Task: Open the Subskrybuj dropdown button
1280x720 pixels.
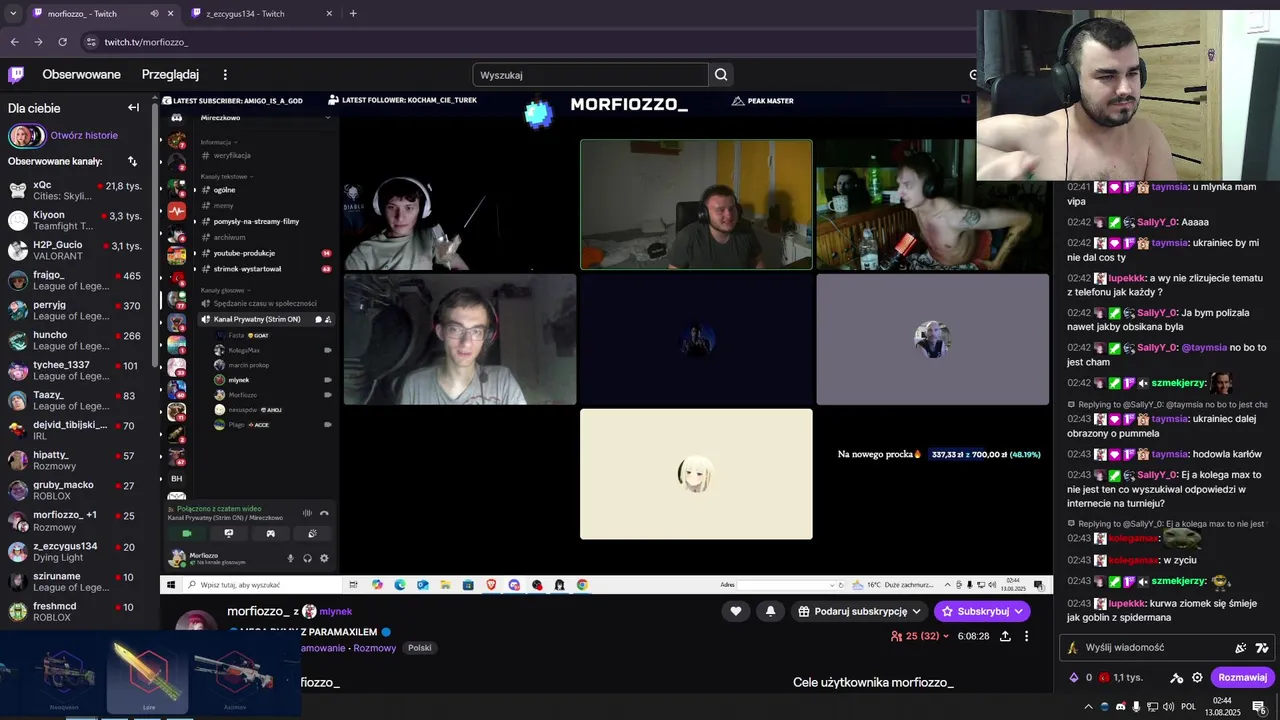Action: click(x=982, y=611)
